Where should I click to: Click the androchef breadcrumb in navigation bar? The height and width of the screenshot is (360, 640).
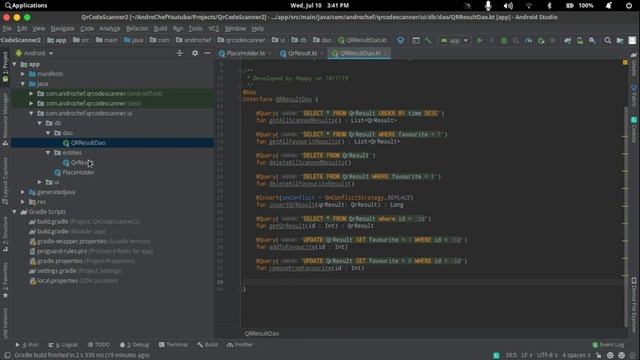[193, 40]
